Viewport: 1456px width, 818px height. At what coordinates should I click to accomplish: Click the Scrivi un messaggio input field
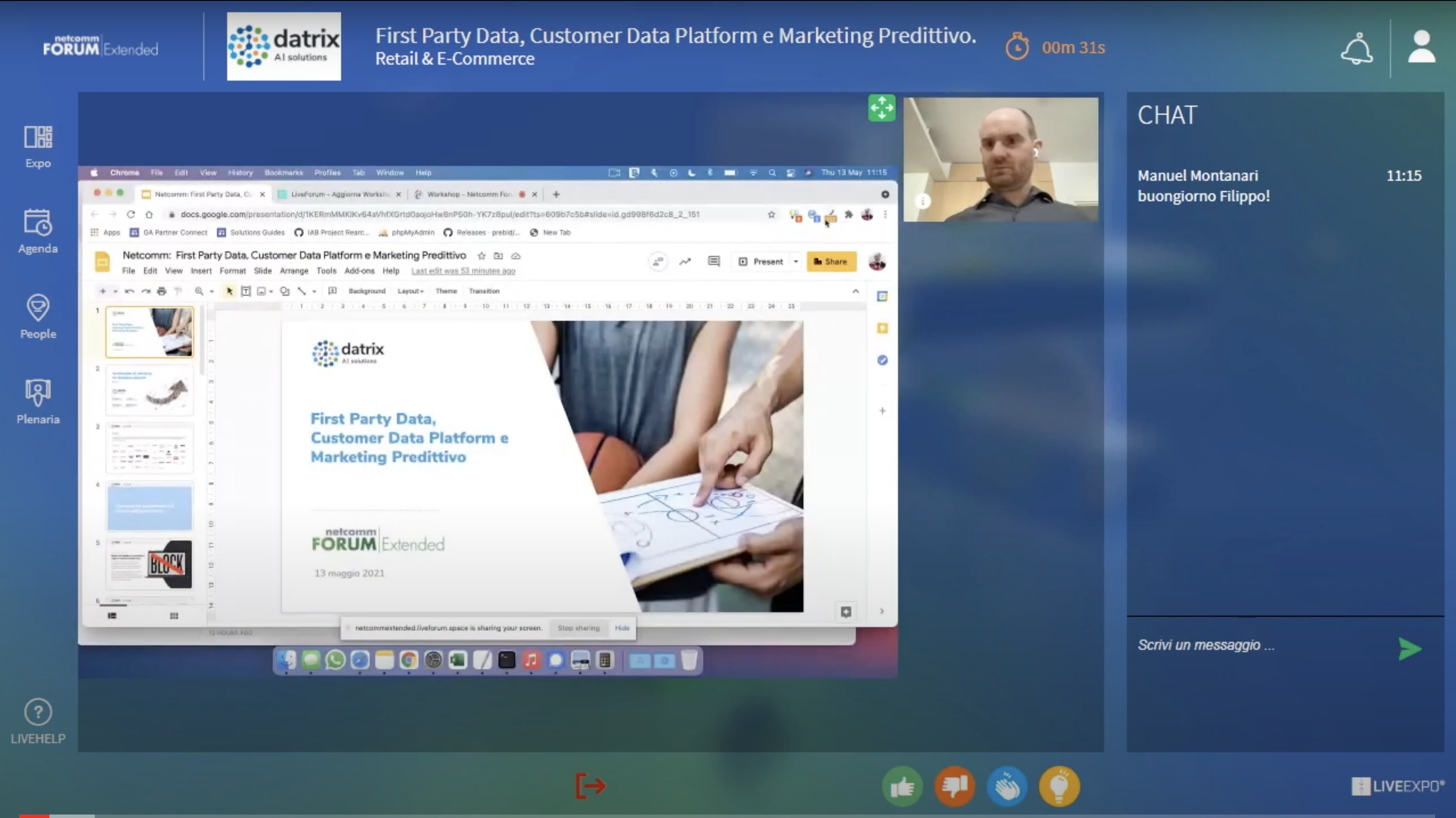coord(1206,646)
